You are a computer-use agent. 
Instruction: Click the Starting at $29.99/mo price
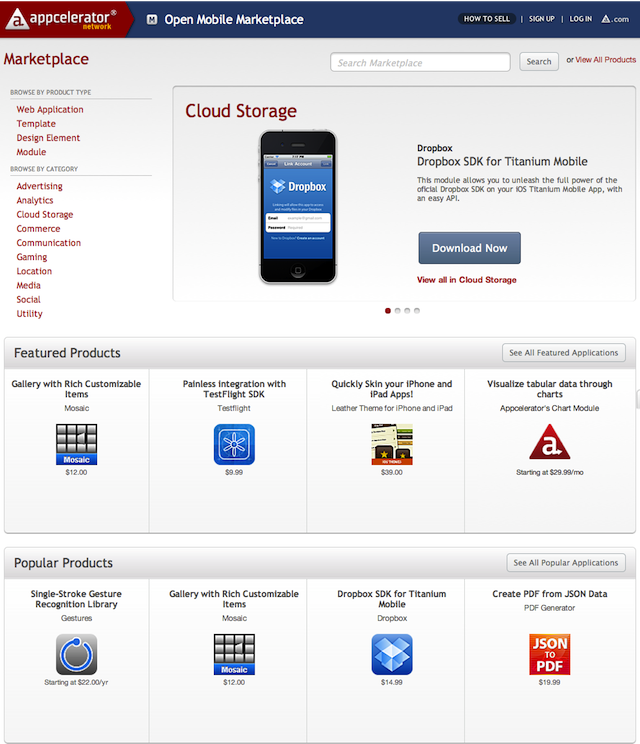549,473
